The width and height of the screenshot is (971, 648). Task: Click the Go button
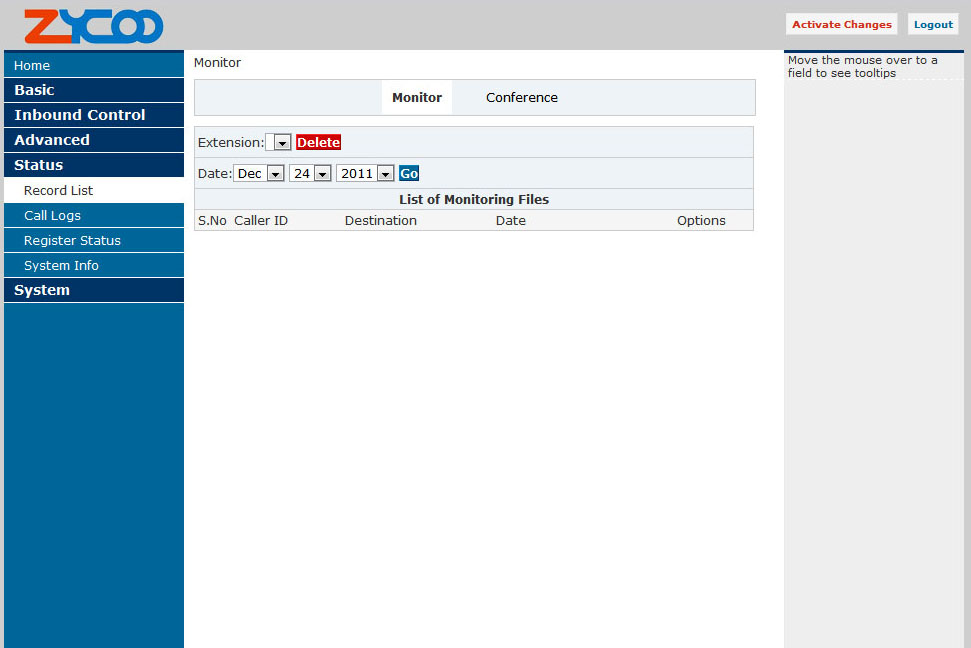coord(409,174)
